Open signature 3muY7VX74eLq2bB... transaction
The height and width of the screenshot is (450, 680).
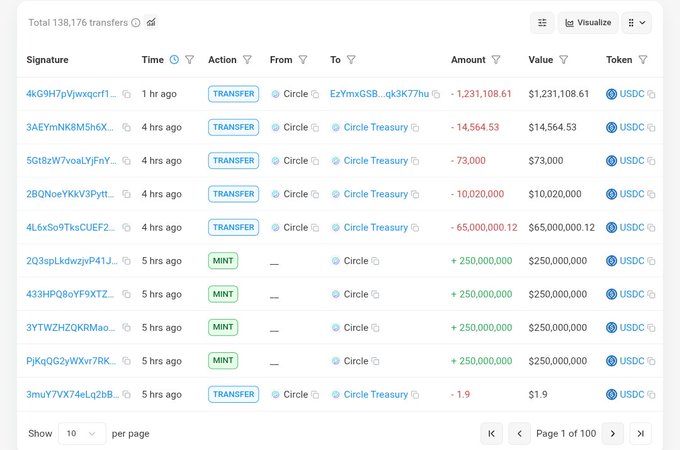click(72, 394)
